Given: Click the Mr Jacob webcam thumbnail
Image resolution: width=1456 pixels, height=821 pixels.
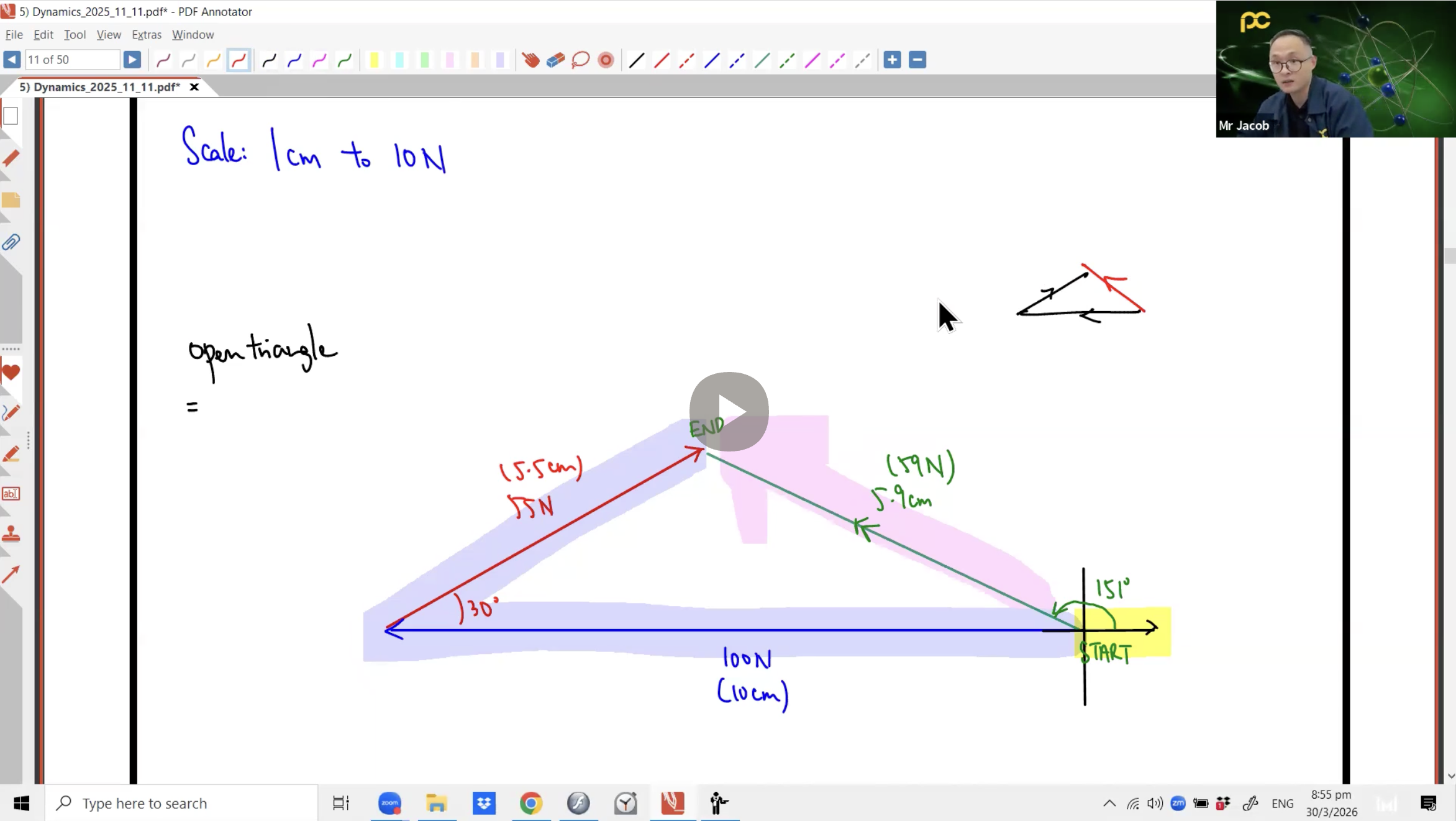Looking at the screenshot, I should (1335, 69).
